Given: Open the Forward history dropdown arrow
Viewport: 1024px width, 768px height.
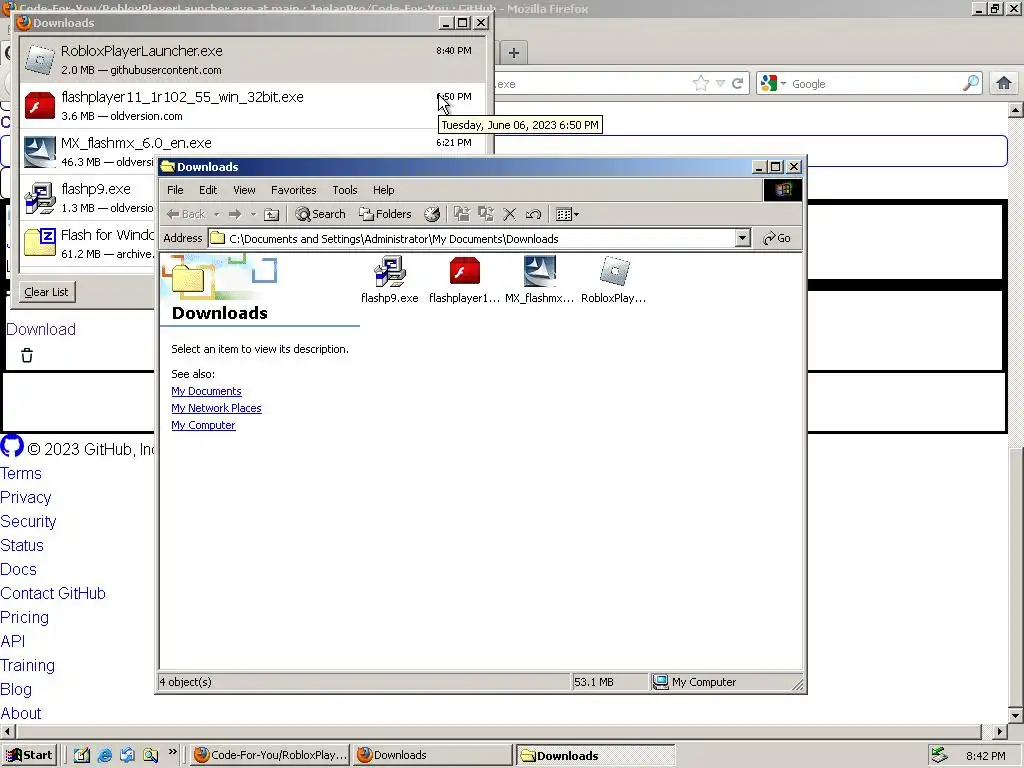Looking at the screenshot, I should pos(253,214).
